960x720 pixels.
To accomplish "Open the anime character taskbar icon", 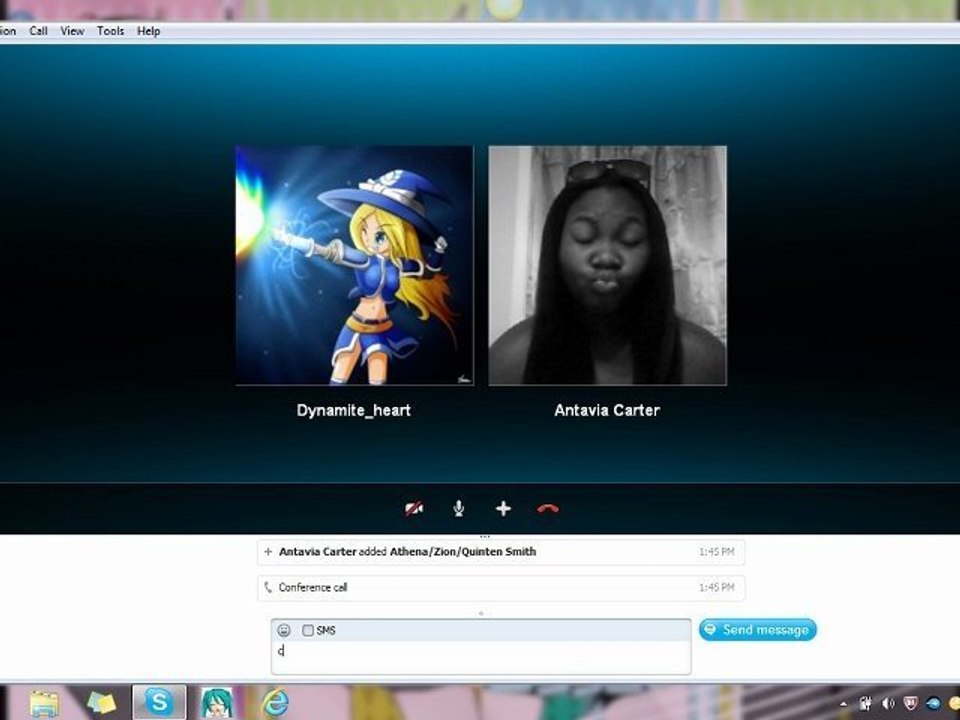I will click(x=217, y=702).
